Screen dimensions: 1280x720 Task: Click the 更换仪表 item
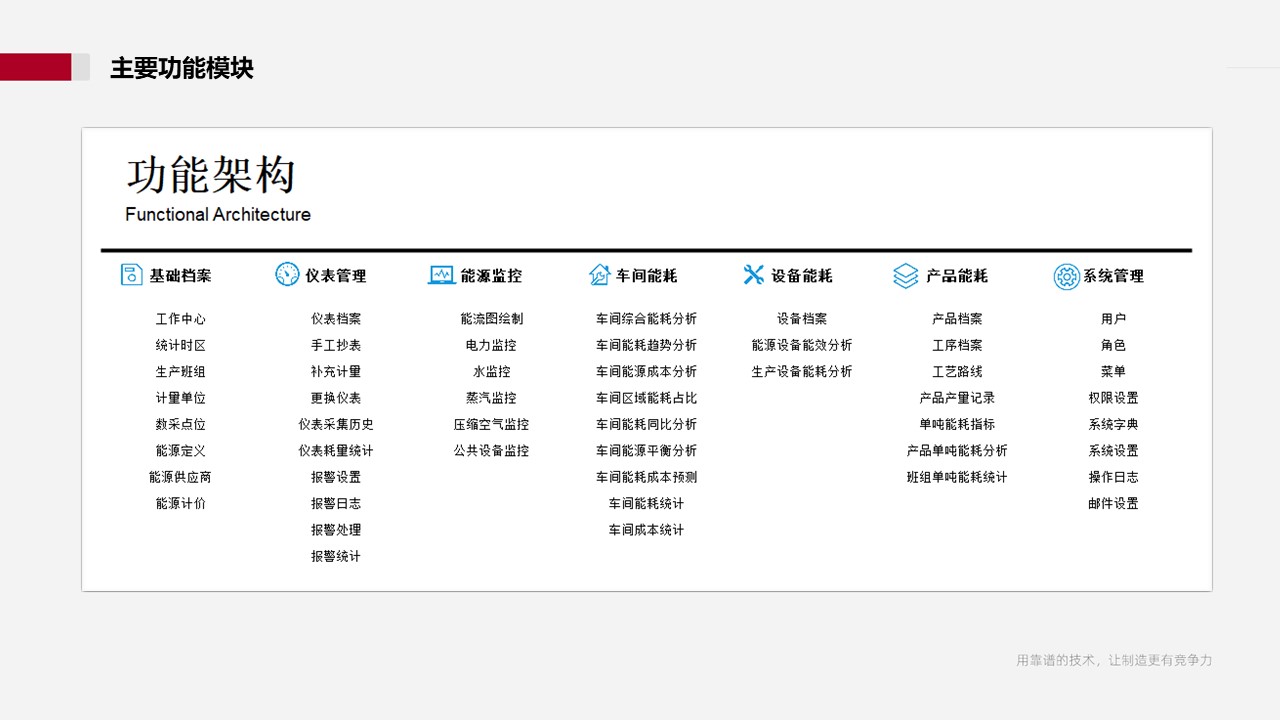(336, 398)
